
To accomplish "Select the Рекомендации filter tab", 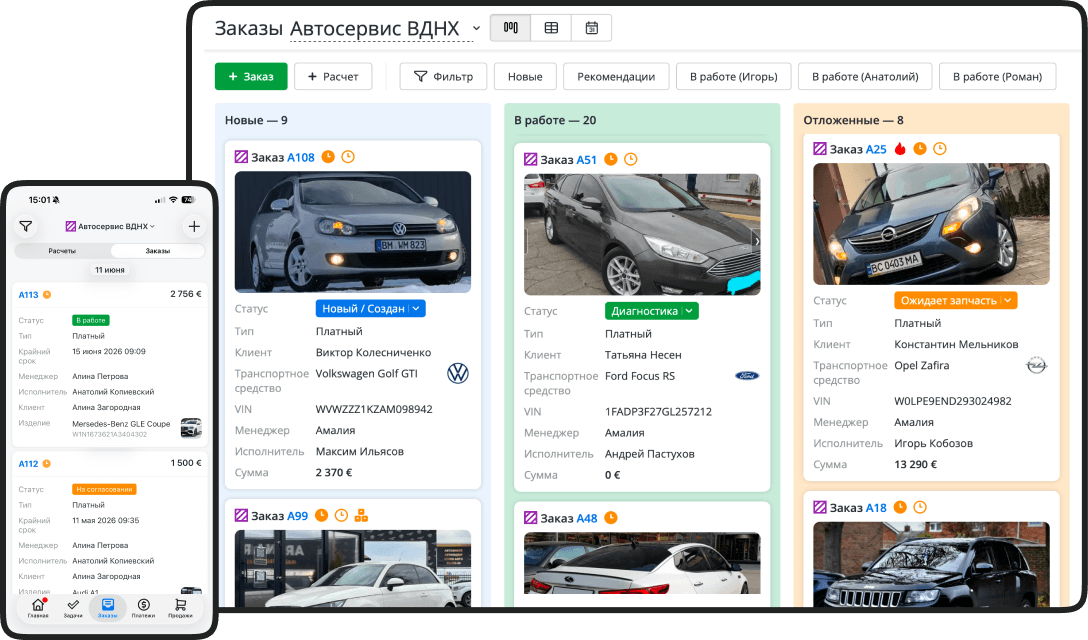I will (x=616, y=76).
